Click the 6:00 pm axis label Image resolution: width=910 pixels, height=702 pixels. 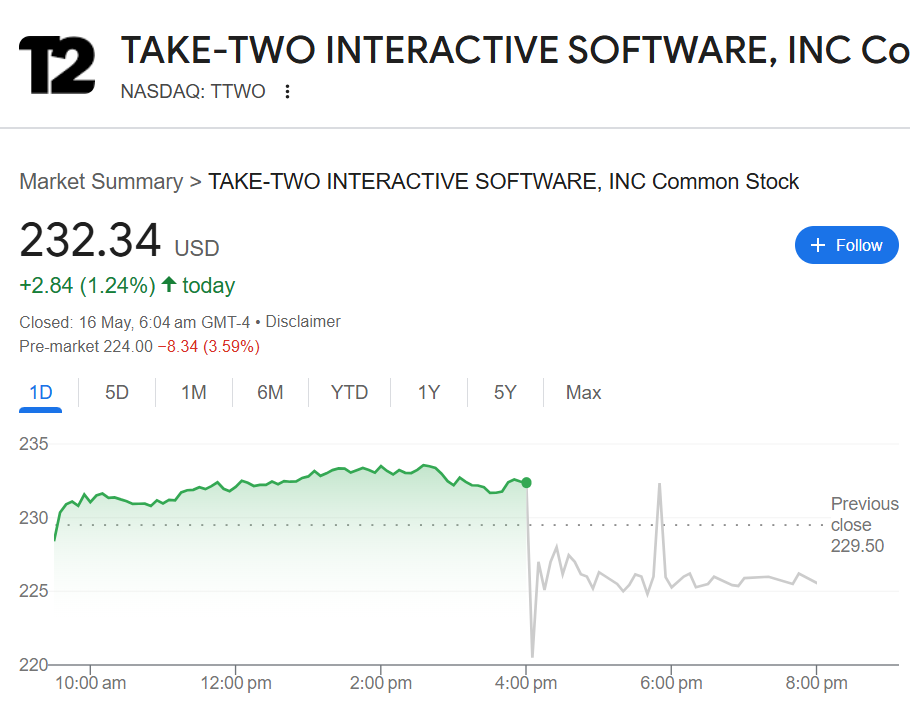(671, 683)
